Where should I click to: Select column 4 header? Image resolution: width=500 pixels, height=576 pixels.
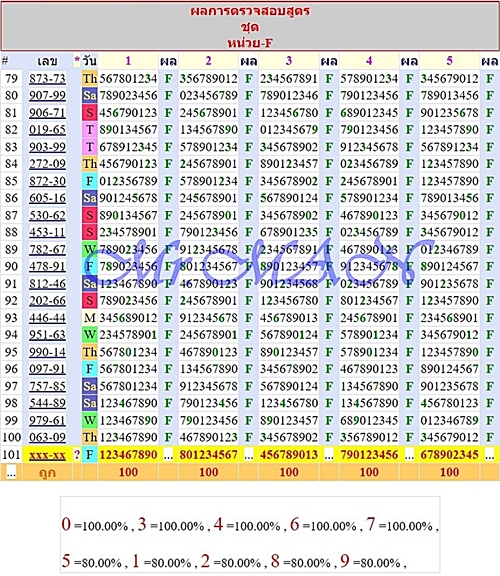pyautogui.click(x=369, y=61)
